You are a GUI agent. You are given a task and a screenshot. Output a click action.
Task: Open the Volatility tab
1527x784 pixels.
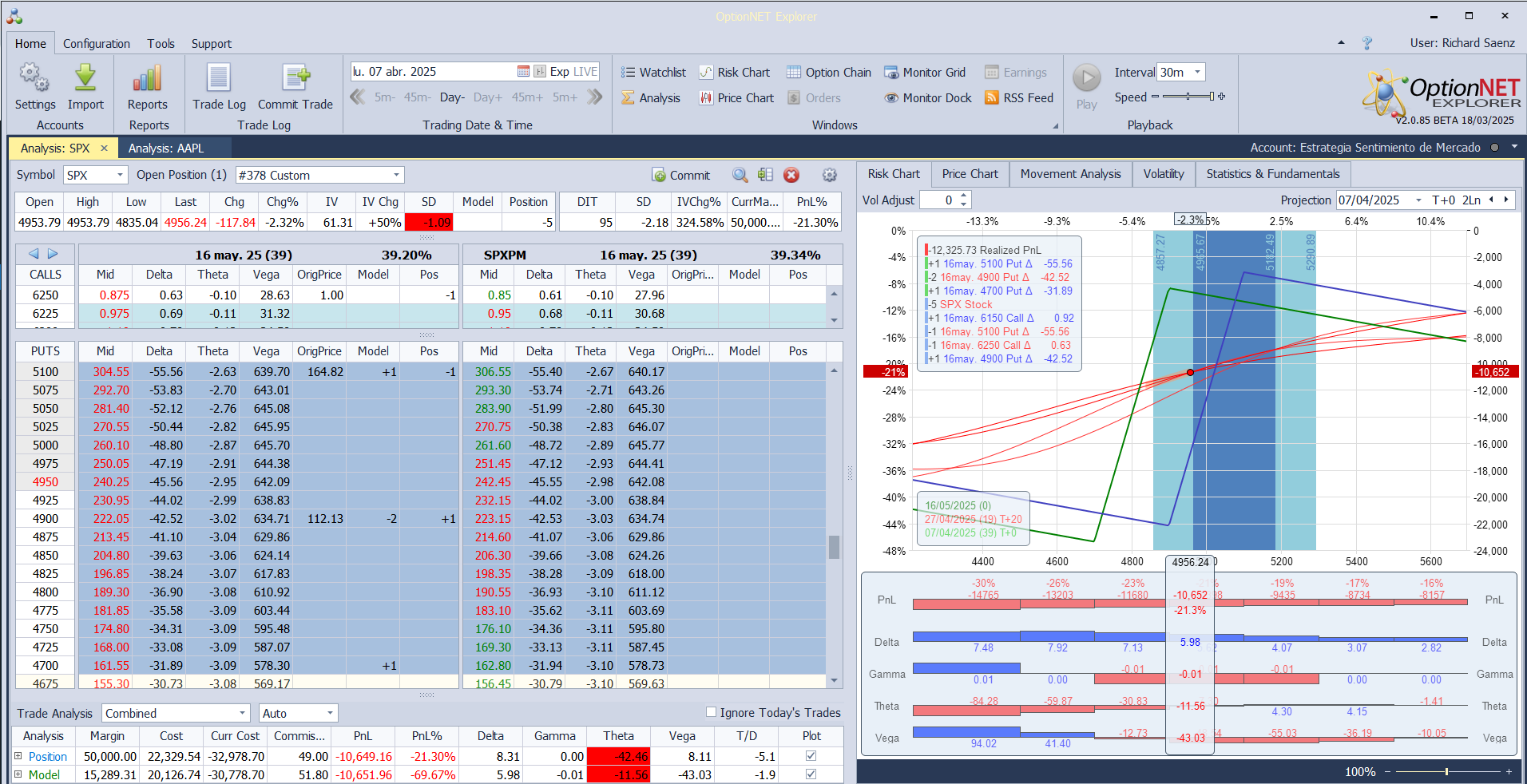click(x=1164, y=174)
